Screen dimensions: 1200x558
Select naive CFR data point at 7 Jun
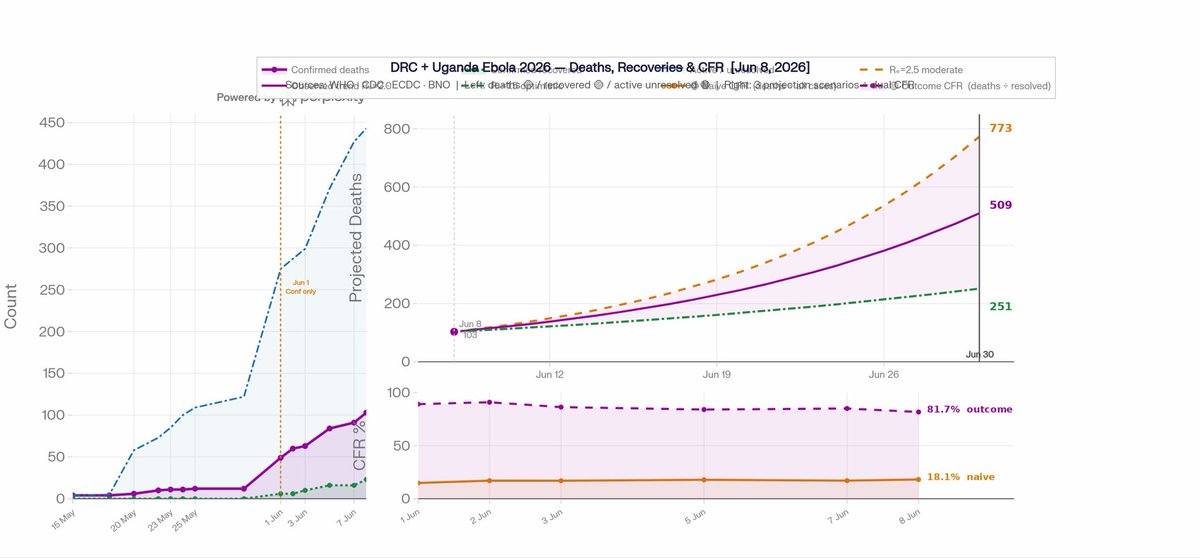tap(848, 480)
